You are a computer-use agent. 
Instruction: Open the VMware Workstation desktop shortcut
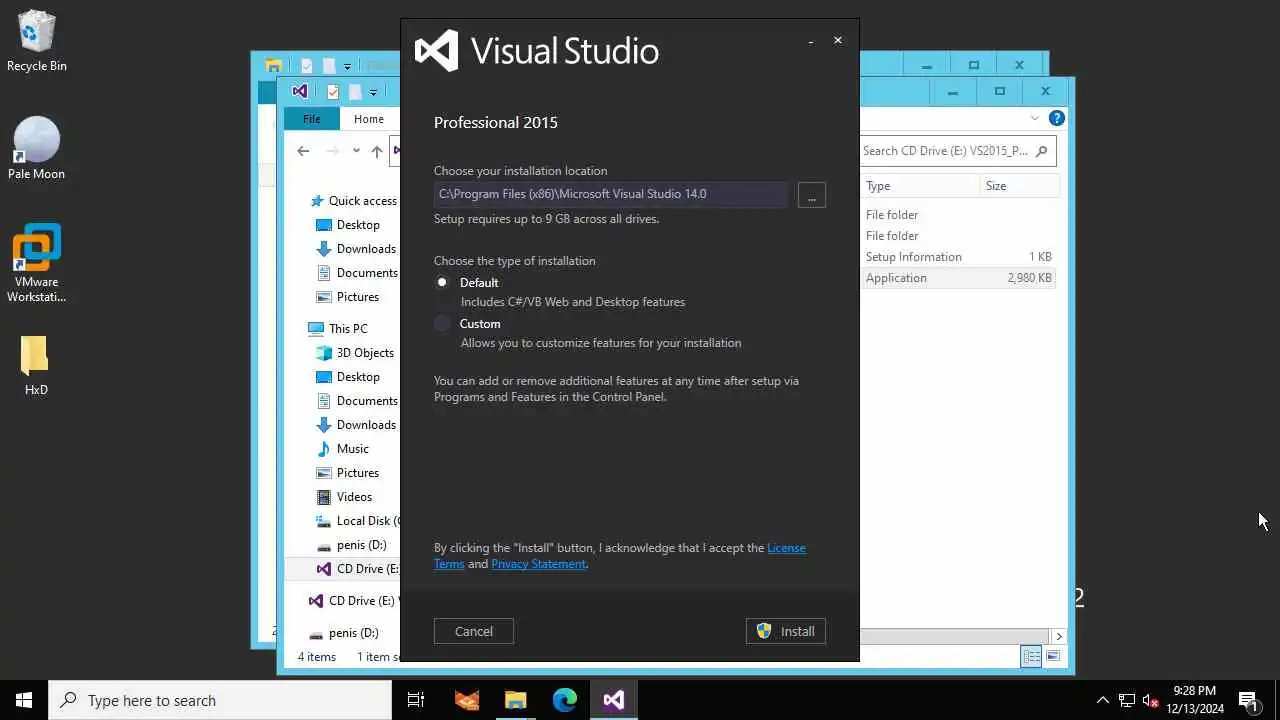37,263
